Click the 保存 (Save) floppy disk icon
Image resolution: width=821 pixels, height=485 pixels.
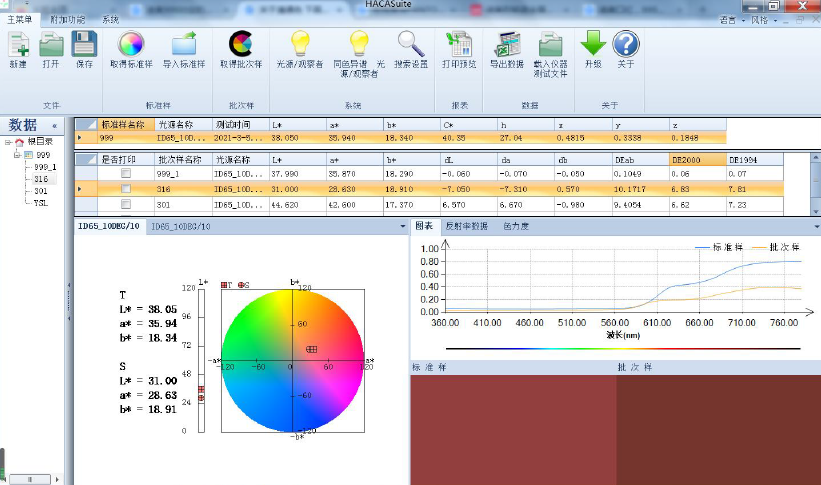84,45
